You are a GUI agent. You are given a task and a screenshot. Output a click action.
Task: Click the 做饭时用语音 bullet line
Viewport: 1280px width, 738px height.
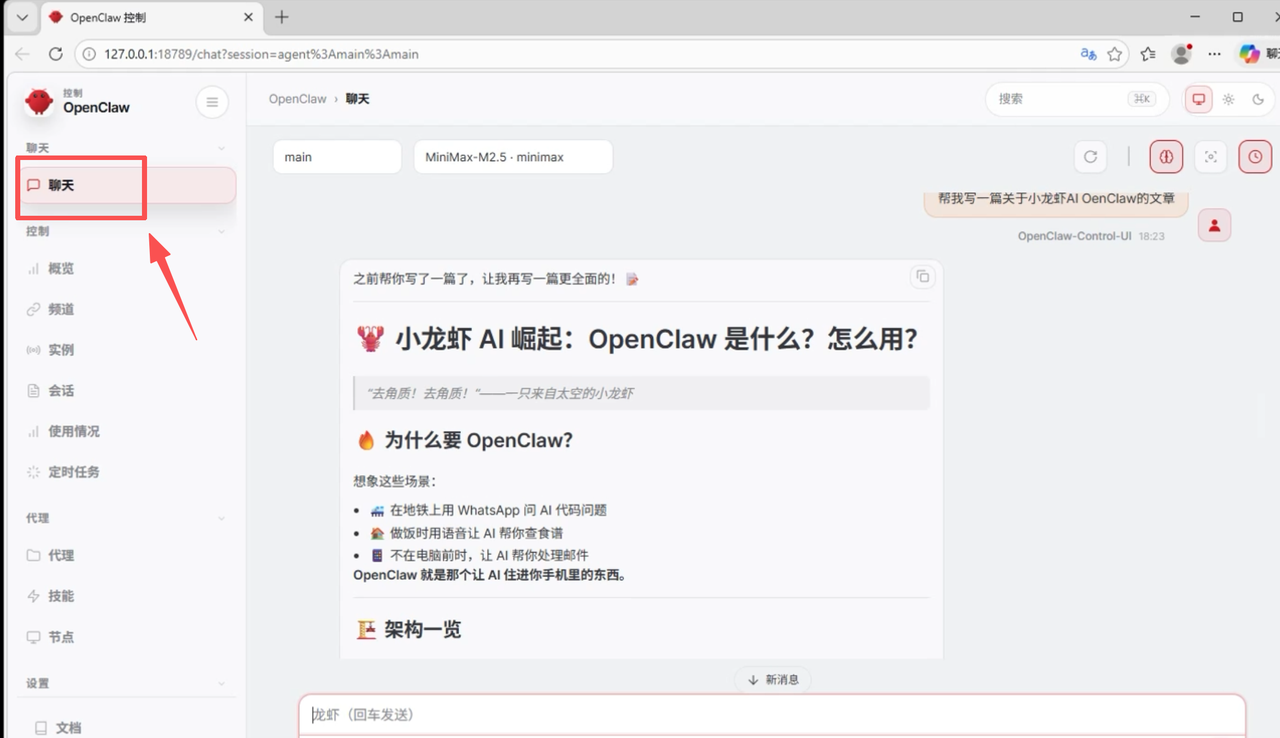[x=466, y=533]
